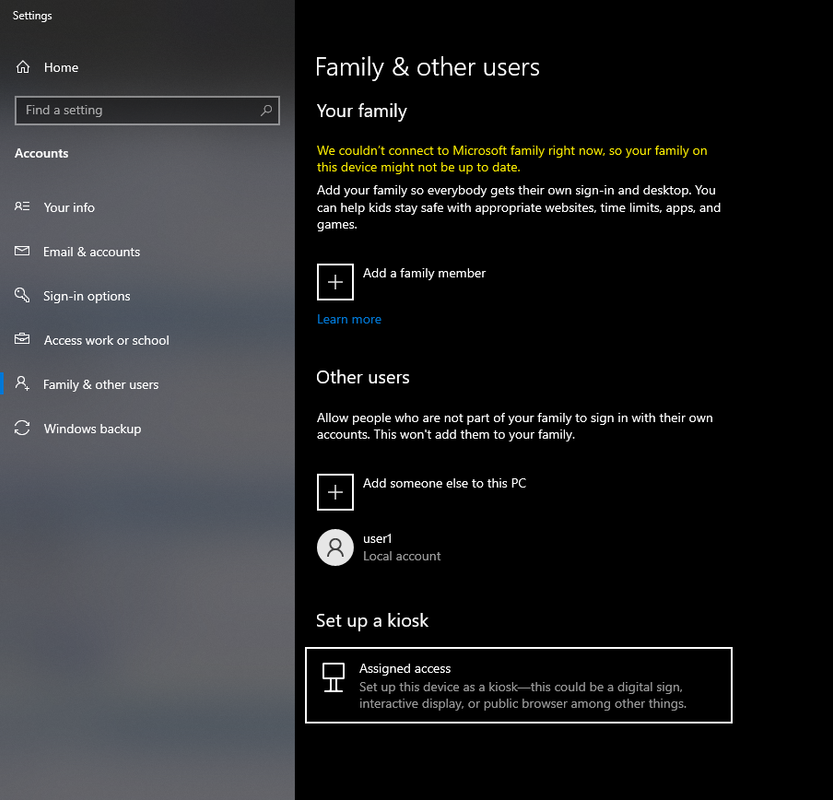Click the Windows backup sync icon
This screenshot has width=833, height=800.
22,428
